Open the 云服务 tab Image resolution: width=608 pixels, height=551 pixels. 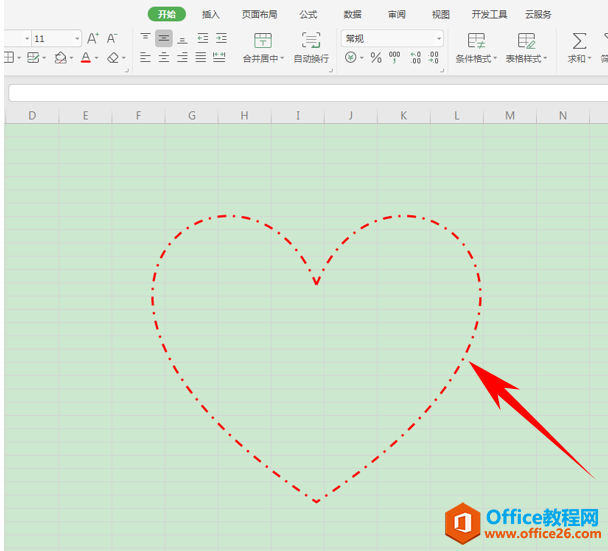(538, 15)
